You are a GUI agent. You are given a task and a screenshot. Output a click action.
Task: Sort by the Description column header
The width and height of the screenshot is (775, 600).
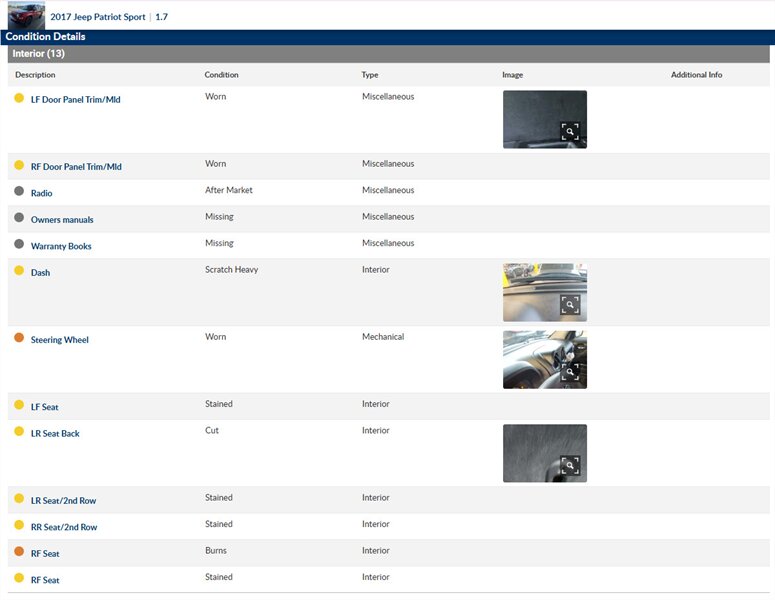35,75
